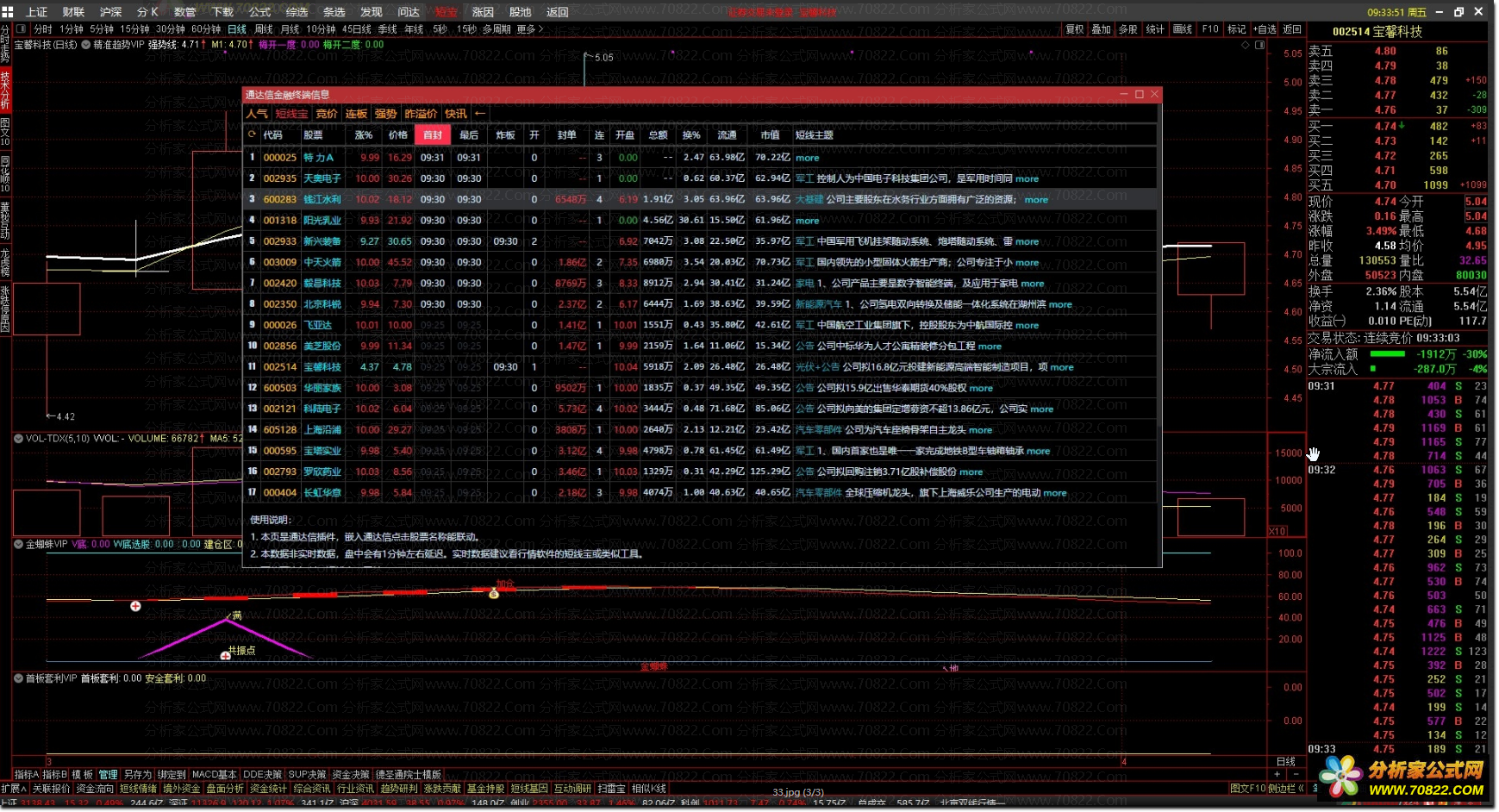Screen dimensions: 1499x812
Task: Select the MACD基本 indicator template
Action: tap(214, 775)
